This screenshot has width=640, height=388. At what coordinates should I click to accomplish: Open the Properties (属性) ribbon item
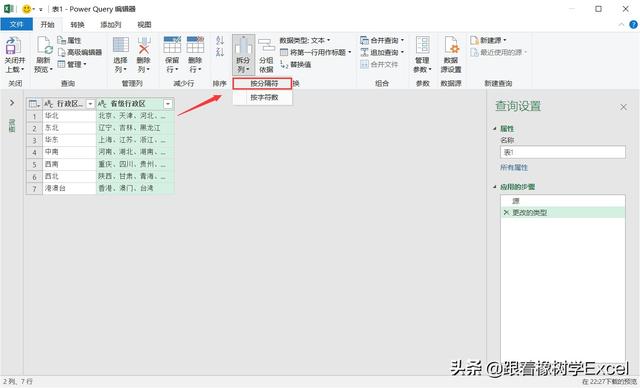[69, 40]
